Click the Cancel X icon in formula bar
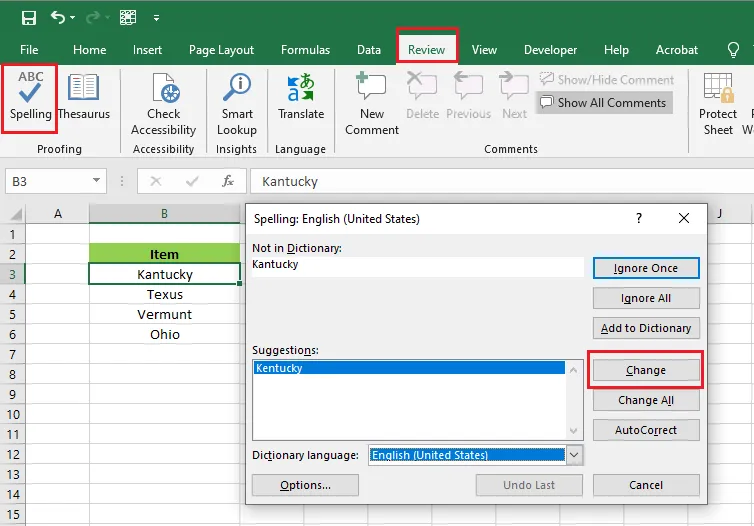 pyautogui.click(x=156, y=181)
